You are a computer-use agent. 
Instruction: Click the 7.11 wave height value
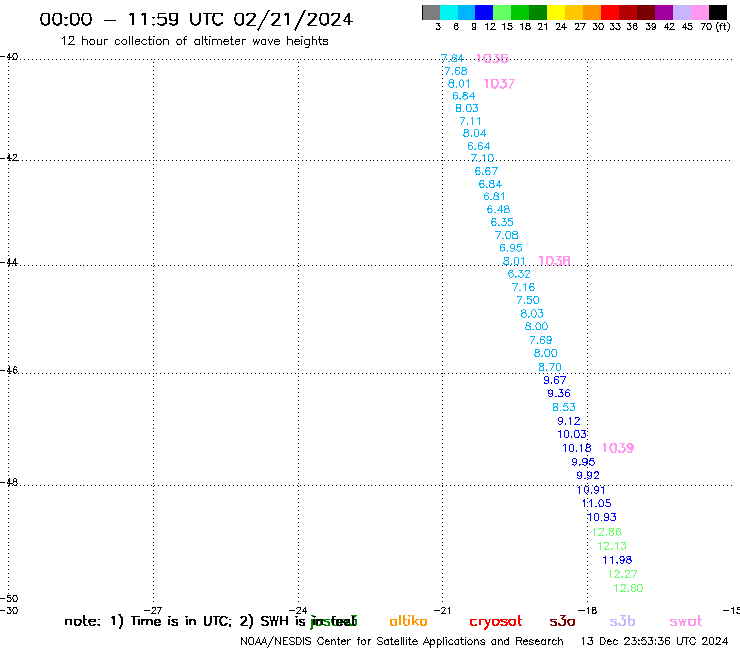click(x=470, y=121)
